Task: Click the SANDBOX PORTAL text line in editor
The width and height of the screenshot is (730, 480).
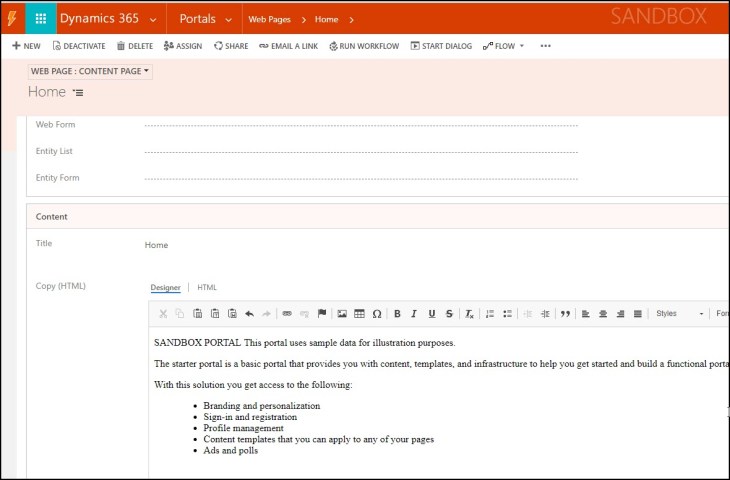Action: [x=304, y=343]
